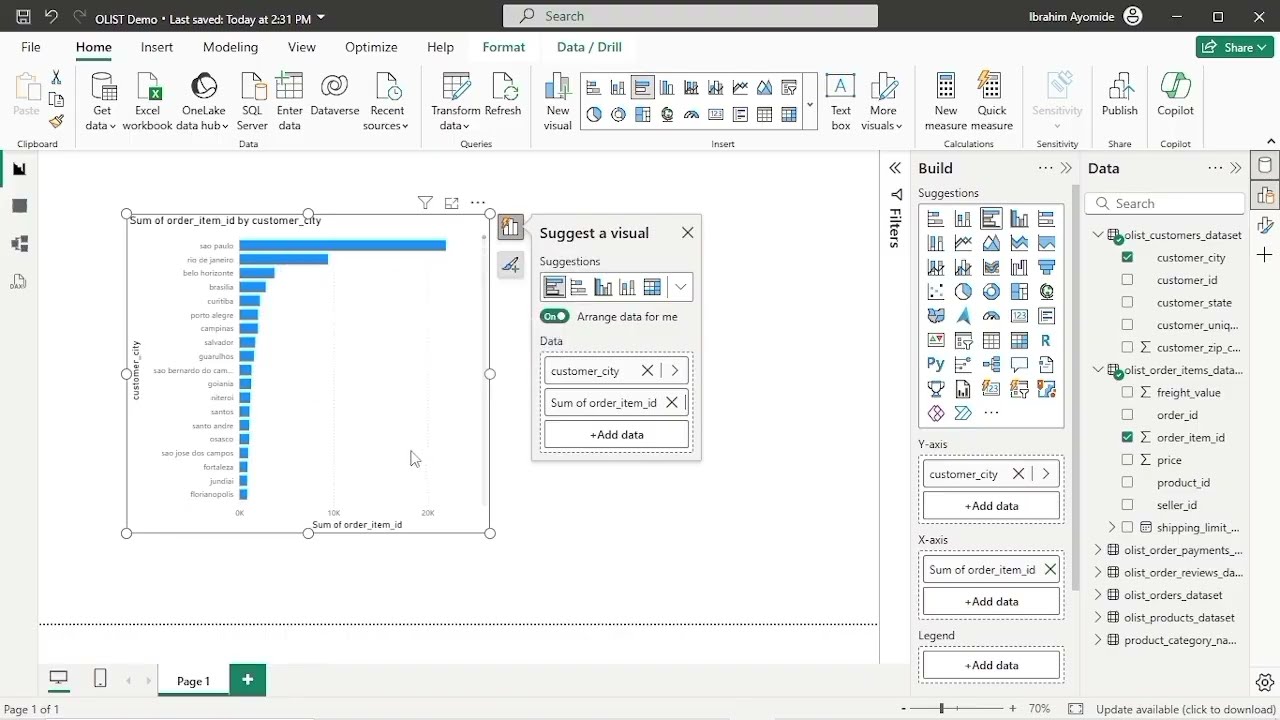1280x720 pixels.
Task: Switch to Table view in left sidebar
Action: click(19, 206)
